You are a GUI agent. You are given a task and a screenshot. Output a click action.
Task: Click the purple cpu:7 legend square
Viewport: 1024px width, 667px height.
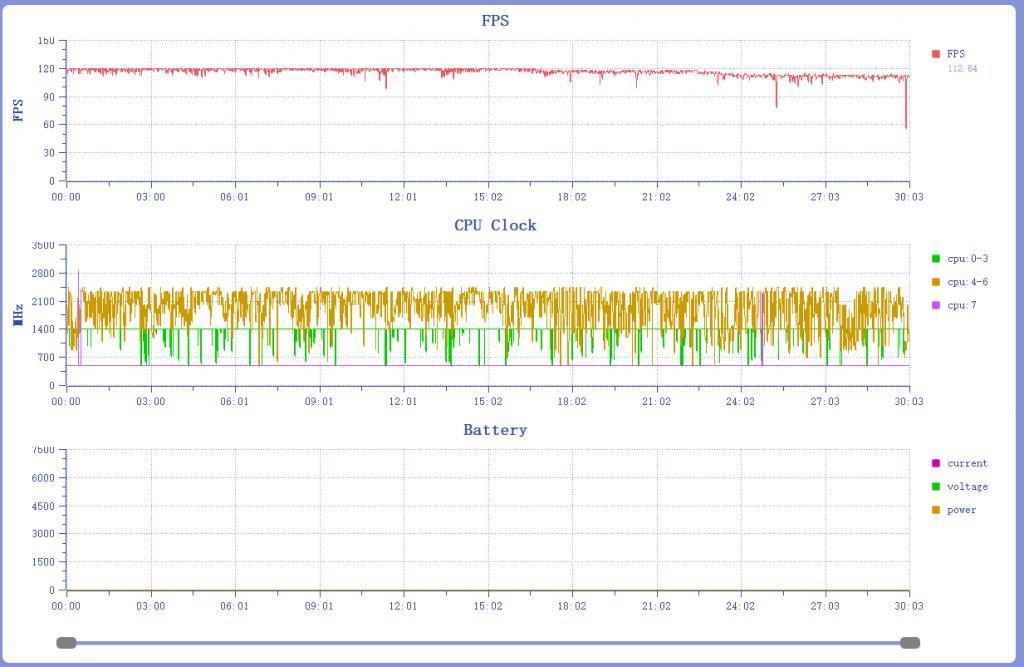click(936, 305)
